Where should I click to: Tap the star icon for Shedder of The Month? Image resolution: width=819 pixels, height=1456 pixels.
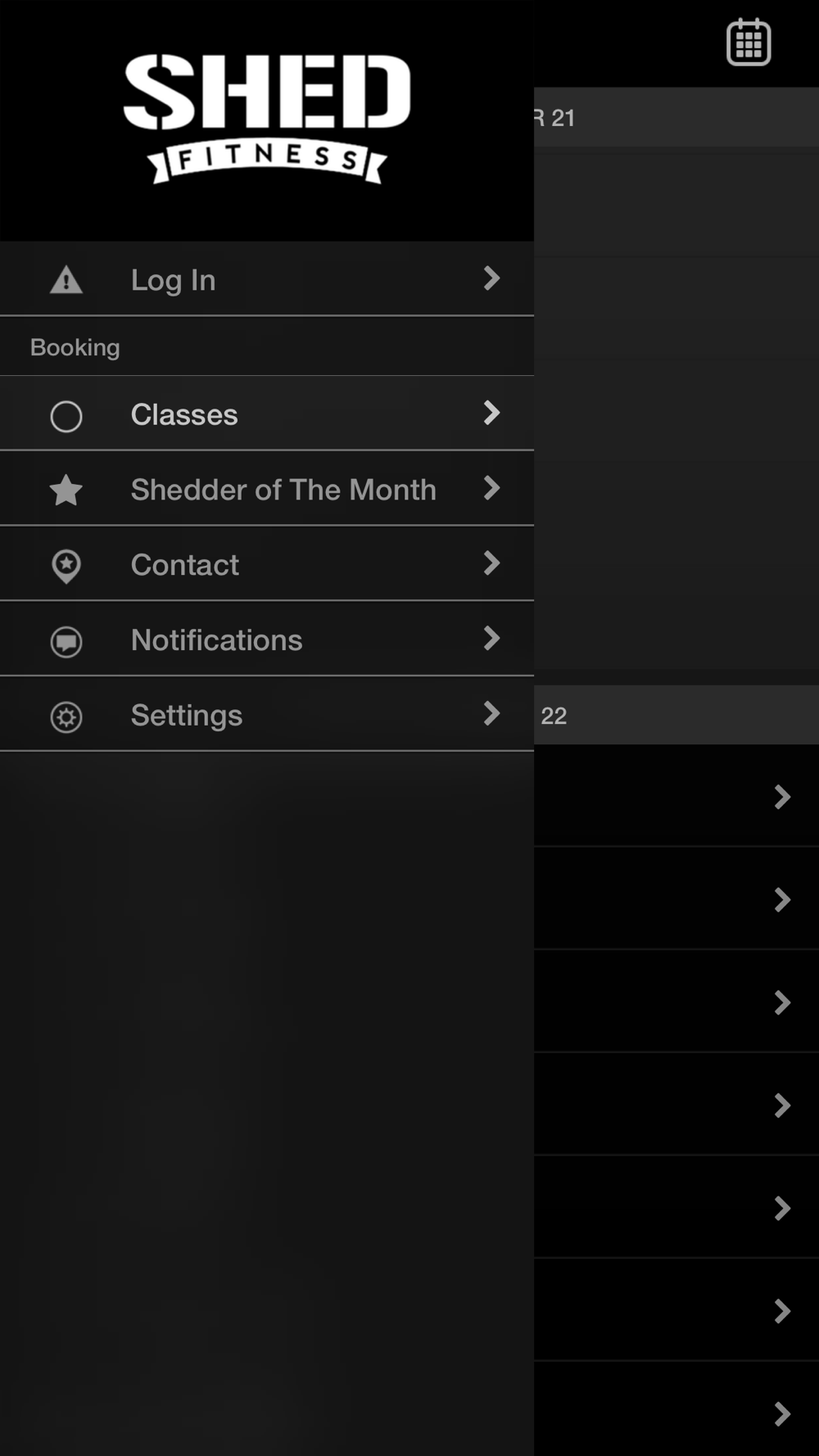(66, 491)
